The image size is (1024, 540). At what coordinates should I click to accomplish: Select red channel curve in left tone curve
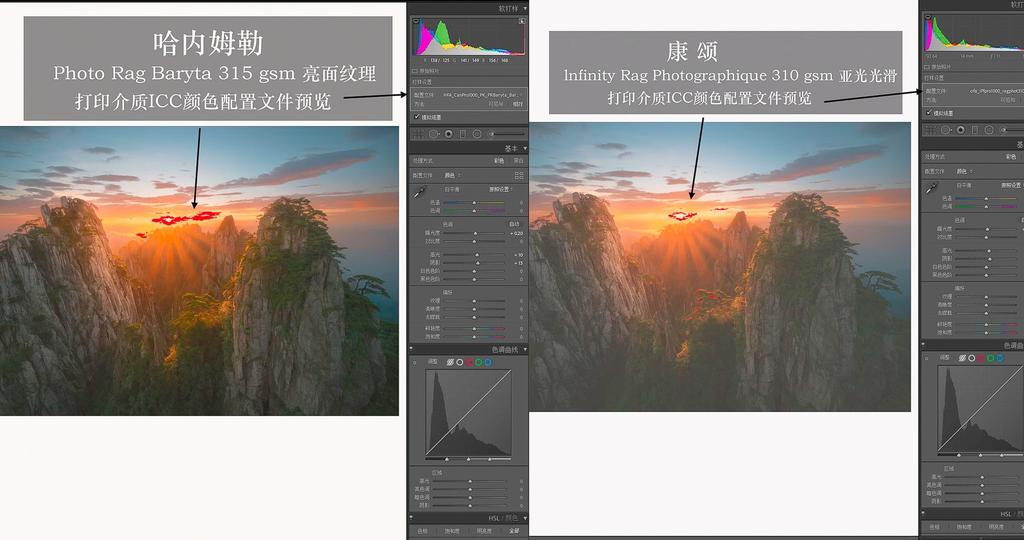tap(469, 362)
